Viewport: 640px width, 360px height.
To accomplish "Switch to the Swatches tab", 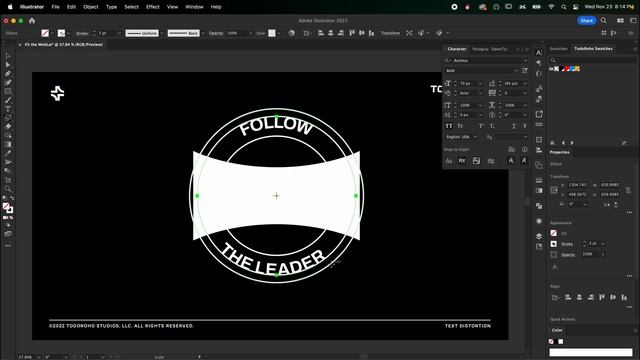I will coord(558,49).
